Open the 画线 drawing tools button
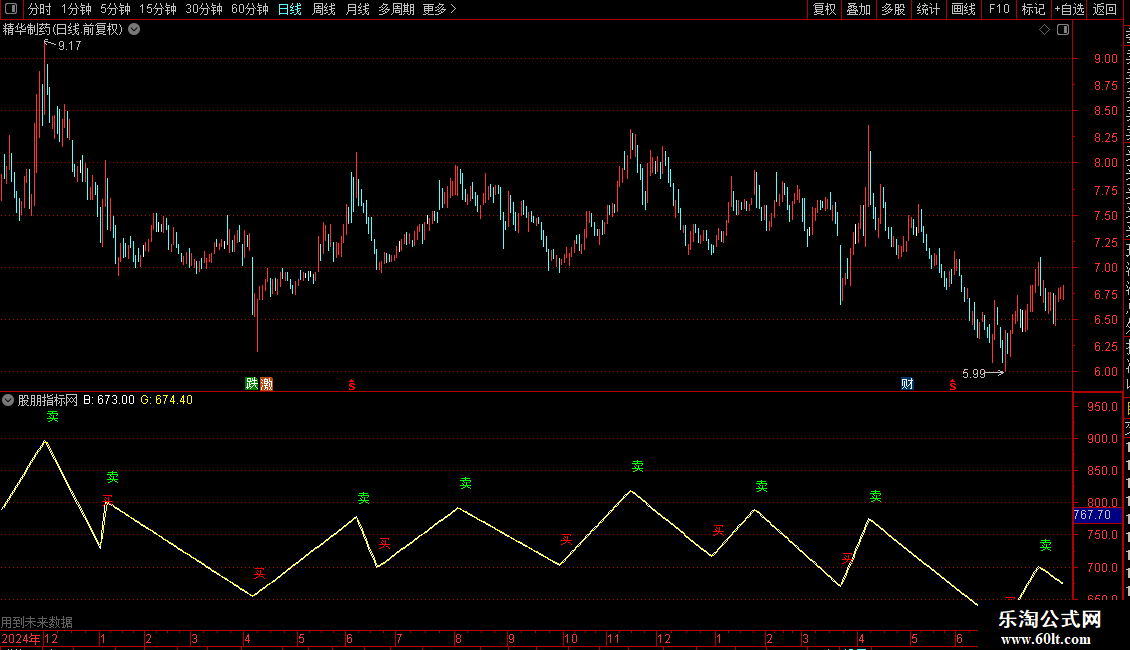The height and width of the screenshot is (650, 1130). tap(964, 9)
